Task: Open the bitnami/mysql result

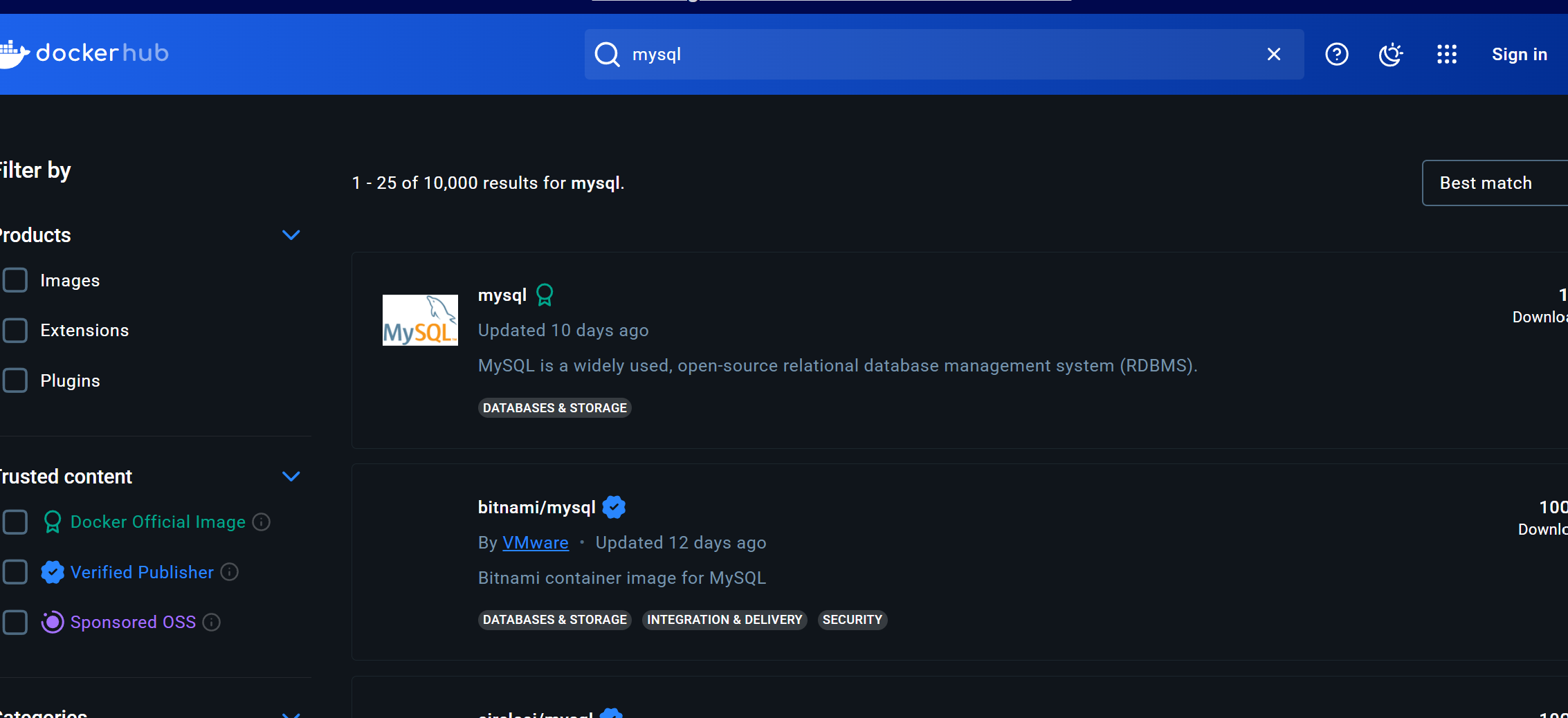Action: [x=537, y=508]
